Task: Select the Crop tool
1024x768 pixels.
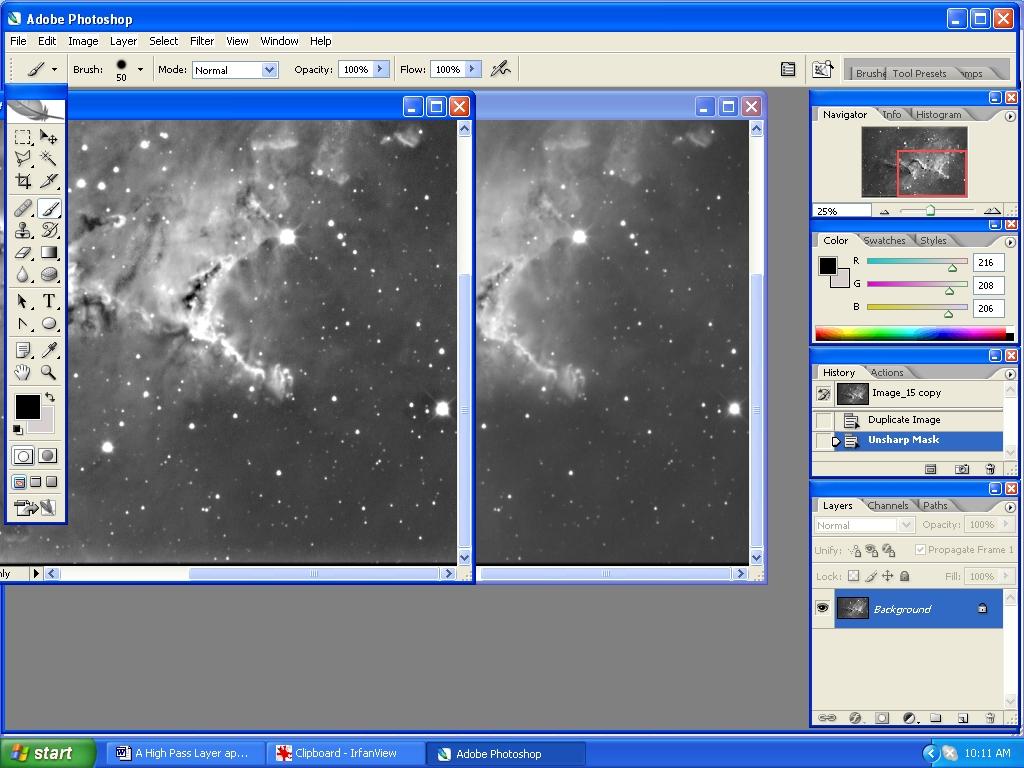Action: [23, 180]
